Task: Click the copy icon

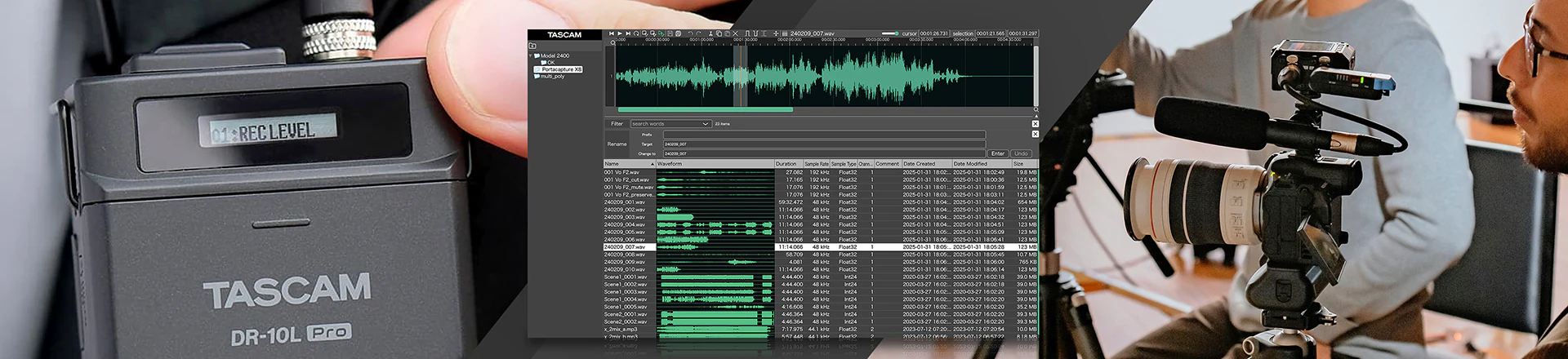Action: [719, 33]
